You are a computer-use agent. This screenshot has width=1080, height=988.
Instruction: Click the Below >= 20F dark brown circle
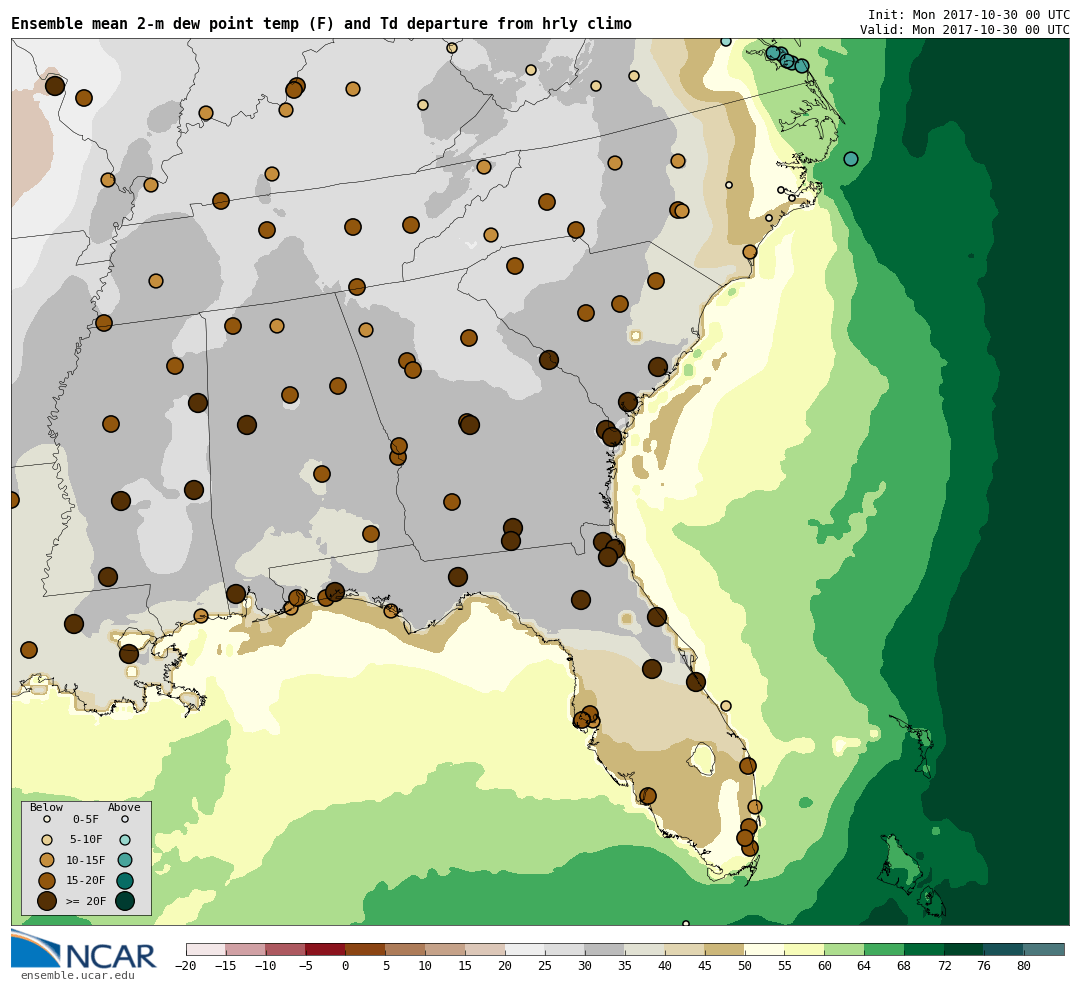(x=47, y=900)
